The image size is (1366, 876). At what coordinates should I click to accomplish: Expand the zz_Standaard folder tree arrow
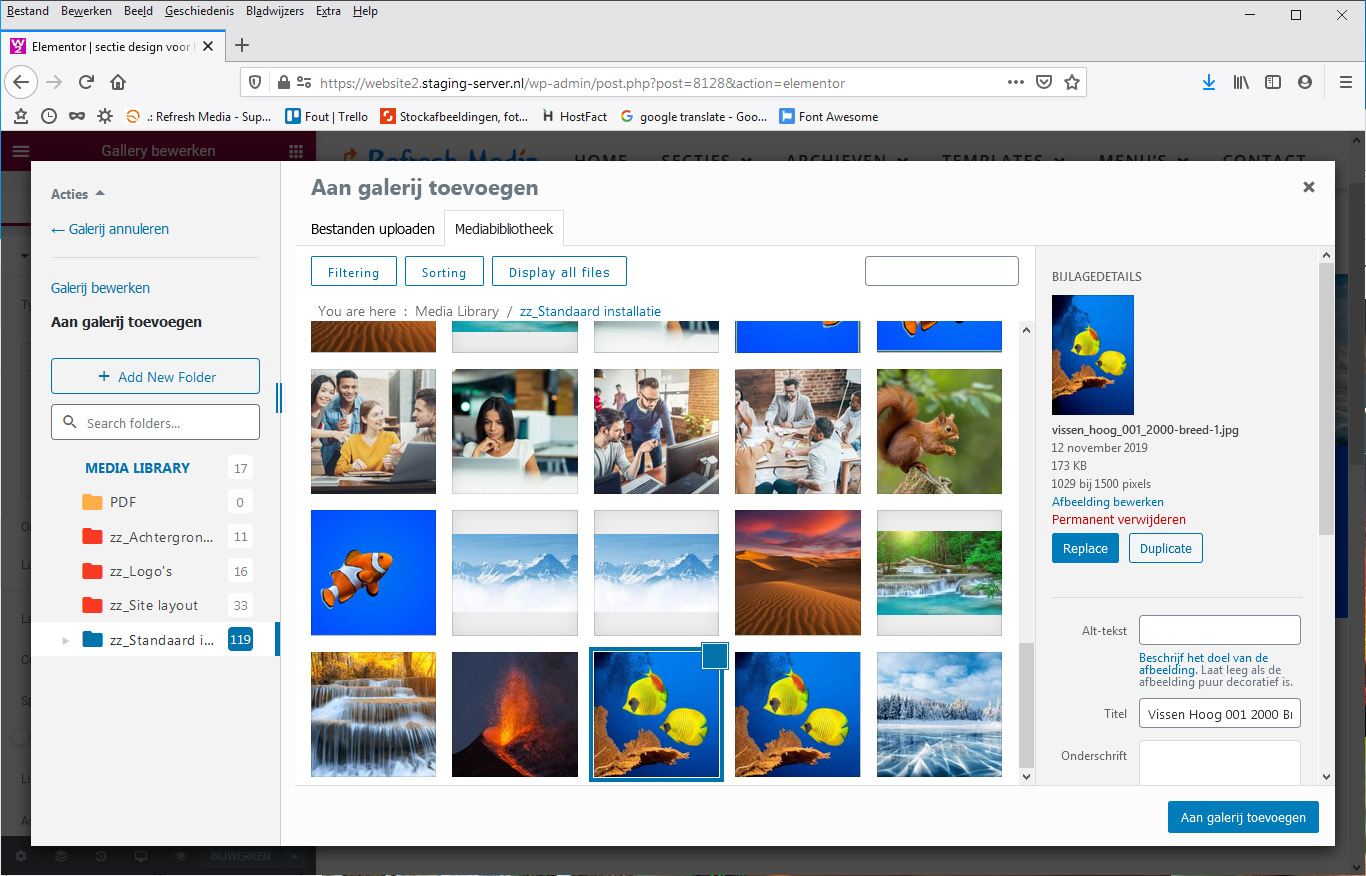[x=66, y=640]
